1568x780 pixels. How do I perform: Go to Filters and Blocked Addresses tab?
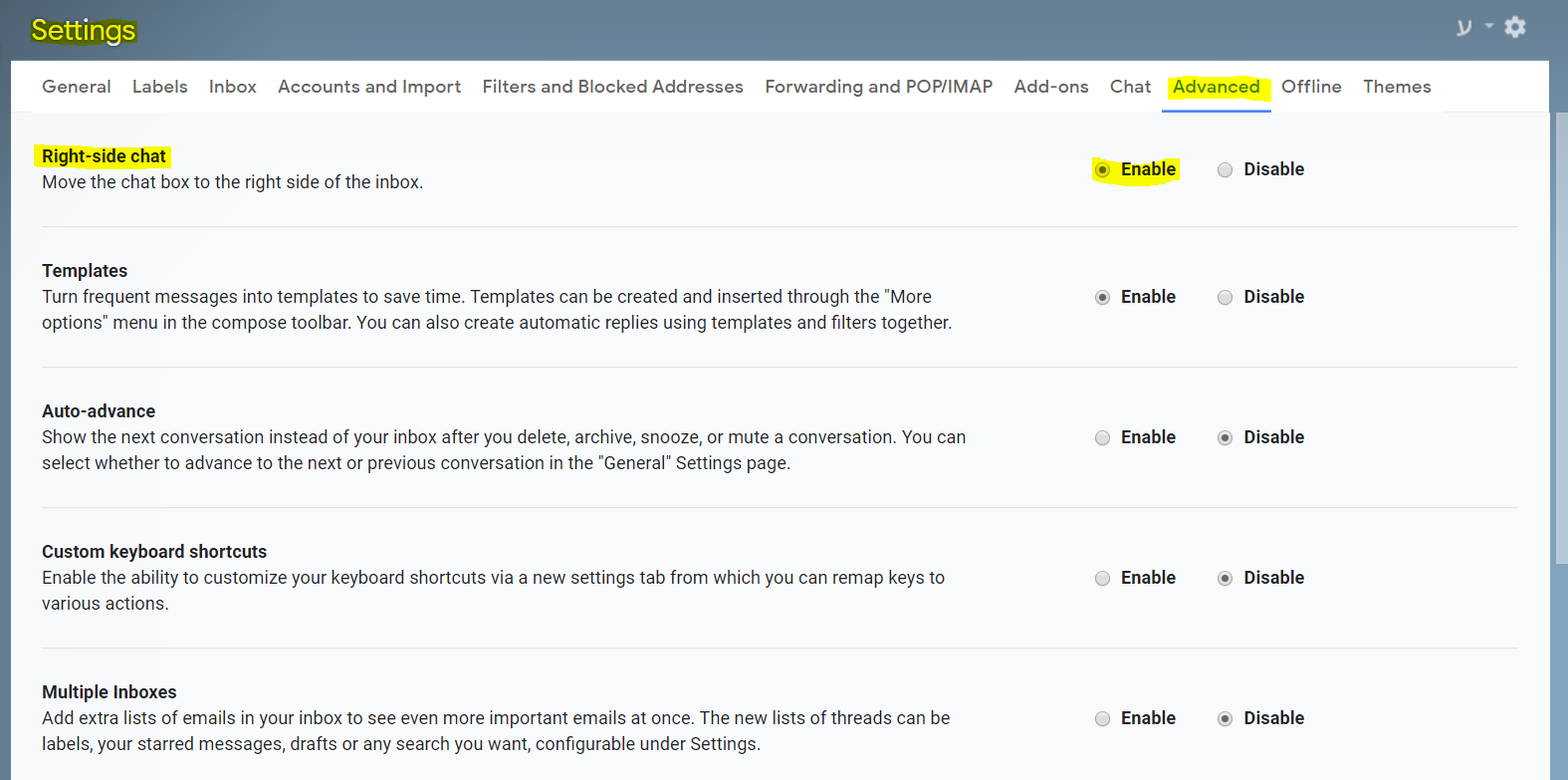tap(612, 87)
